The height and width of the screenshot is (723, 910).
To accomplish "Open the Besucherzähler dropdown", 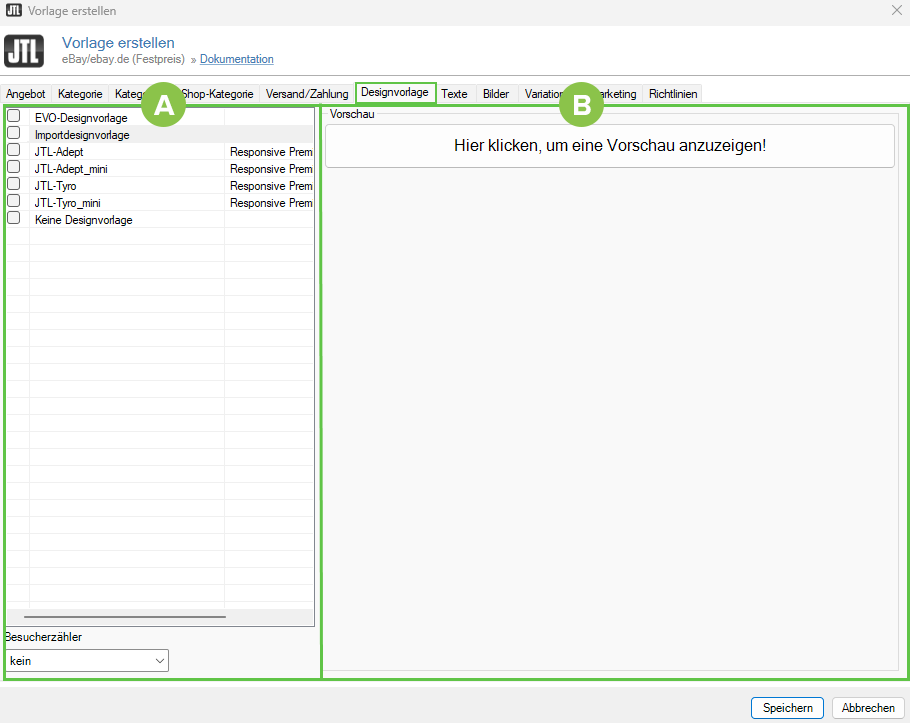I will tap(87, 661).
